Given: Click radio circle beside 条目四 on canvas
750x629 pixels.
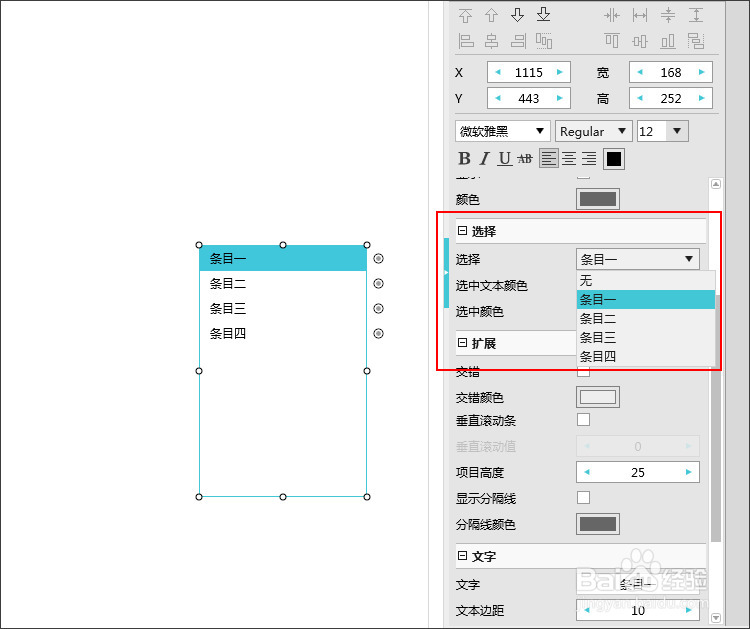Looking at the screenshot, I should 378,333.
